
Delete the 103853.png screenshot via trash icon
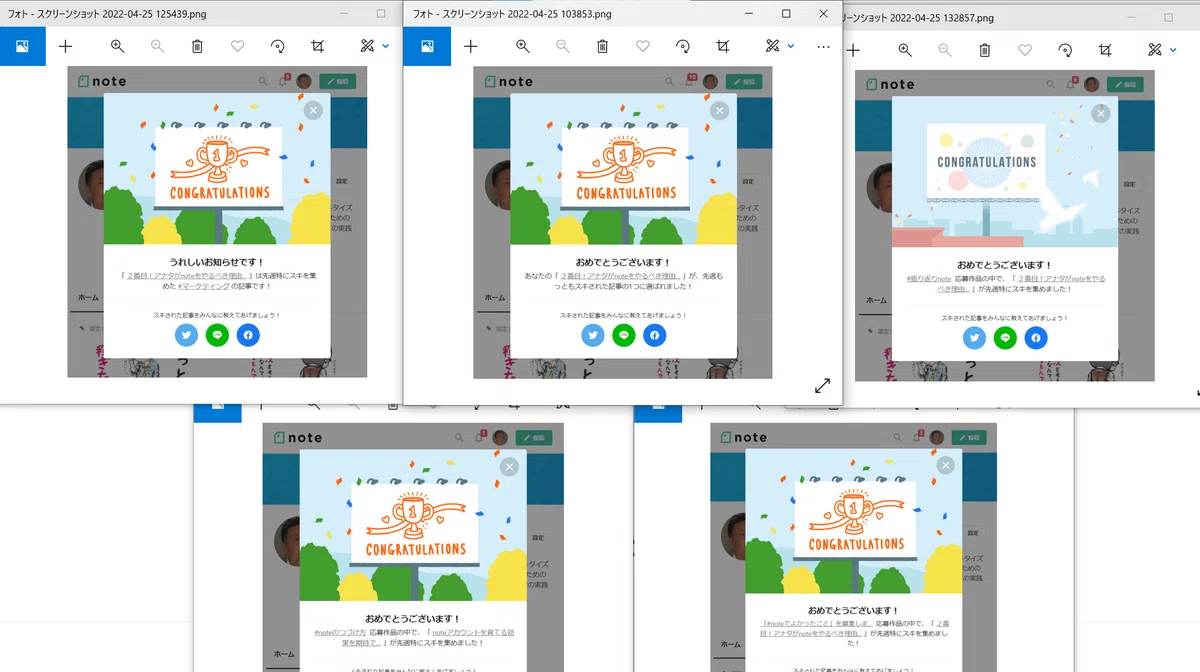(x=602, y=46)
